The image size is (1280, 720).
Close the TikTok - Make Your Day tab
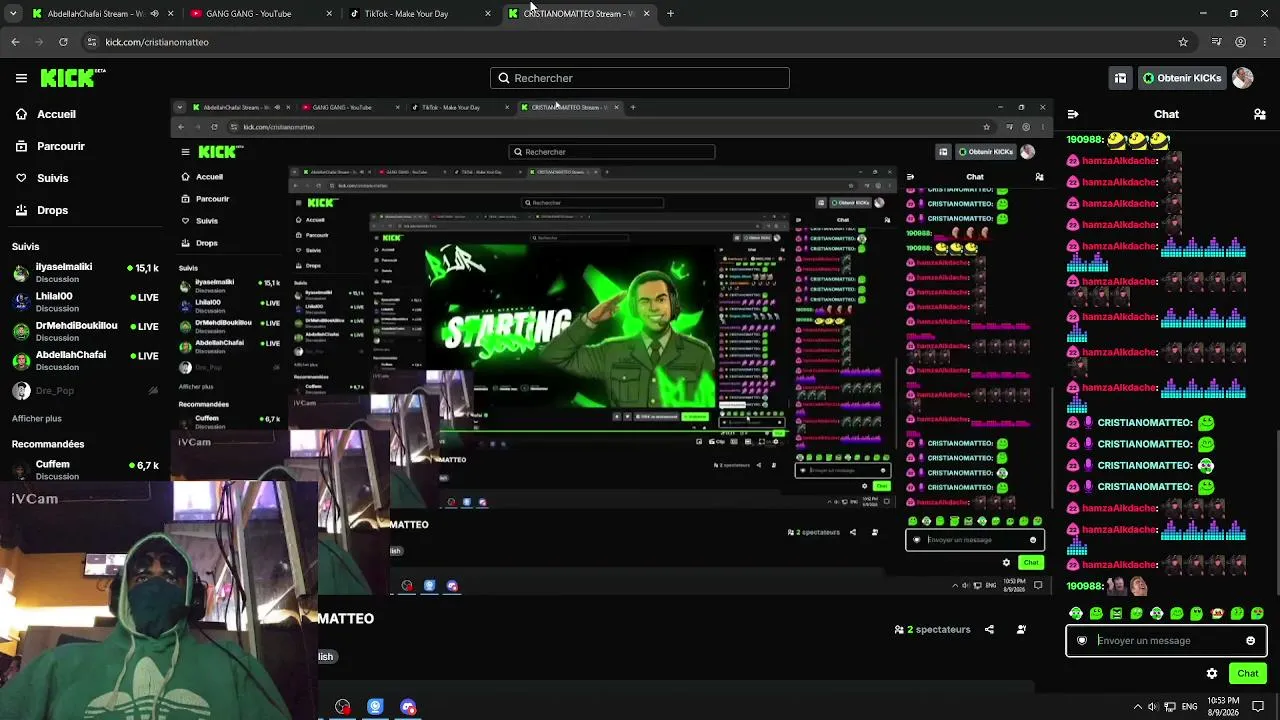click(488, 14)
